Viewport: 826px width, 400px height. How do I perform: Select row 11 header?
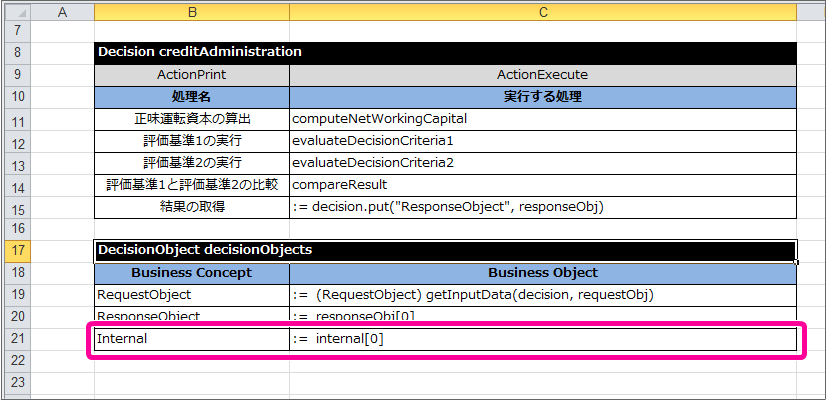point(17,120)
